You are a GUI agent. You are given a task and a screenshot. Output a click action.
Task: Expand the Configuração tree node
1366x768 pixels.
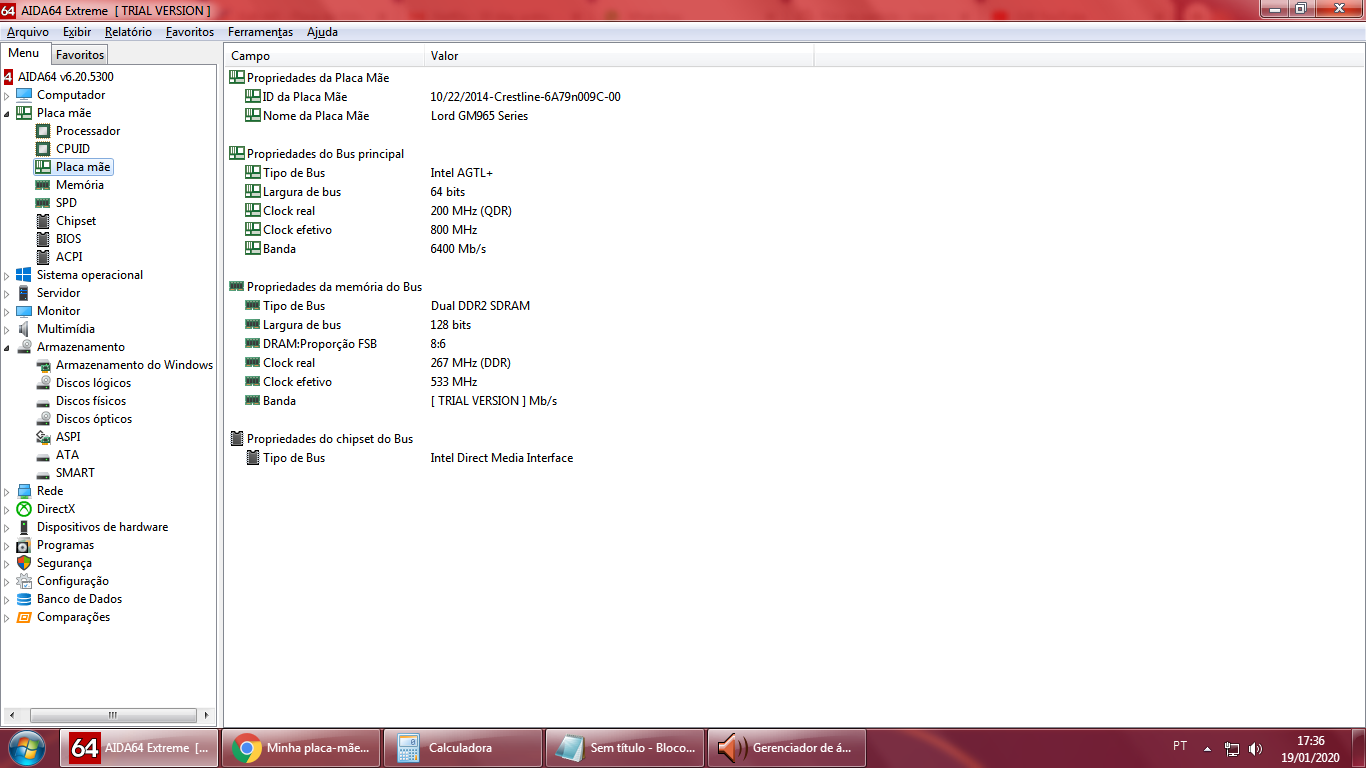tap(7, 582)
